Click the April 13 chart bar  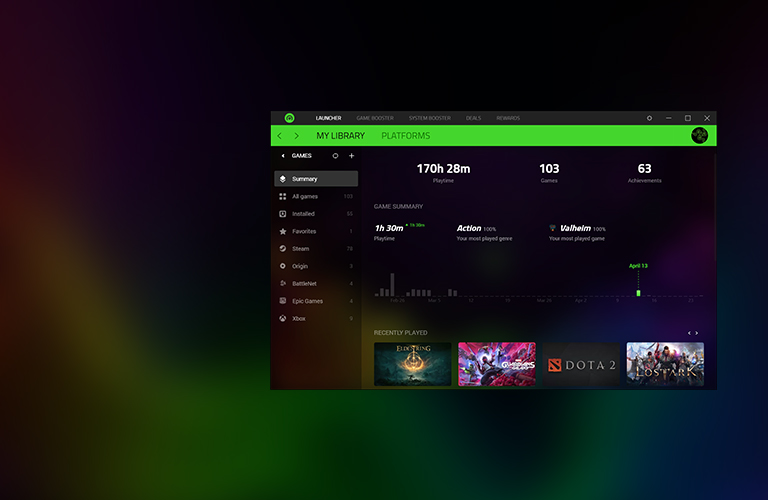(x=638, y=293)
